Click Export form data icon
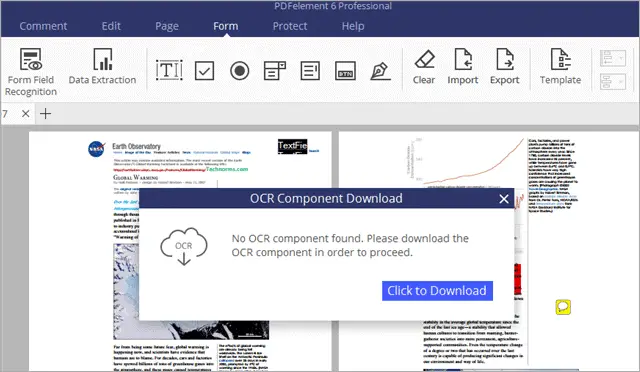Screen dimensions: 640x372 505,67
